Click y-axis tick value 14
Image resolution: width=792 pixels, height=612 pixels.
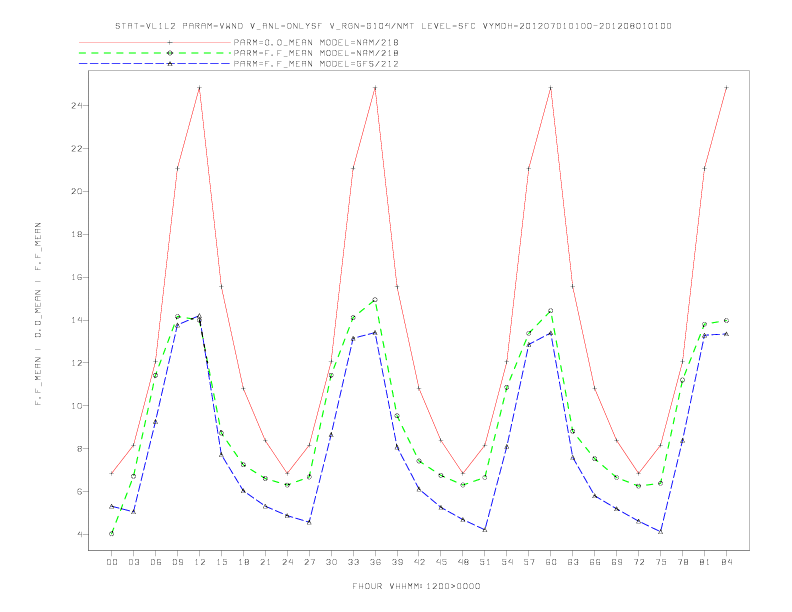point(77,320)
